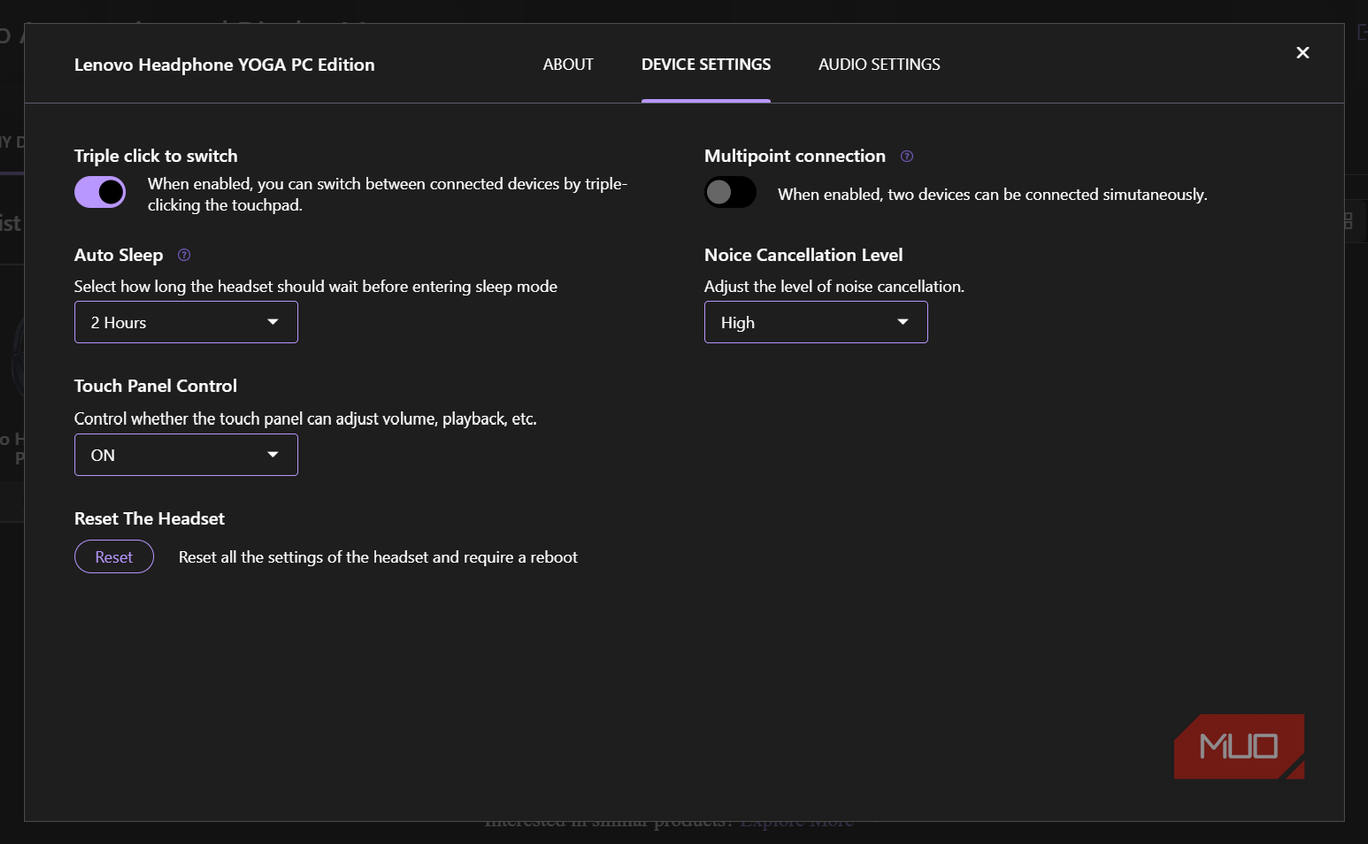The width and height of the screenshot is (1368, 844).
Task: Enable the Multipoint connection toggle
Action: pyautogui.click(x=730, y=191)
